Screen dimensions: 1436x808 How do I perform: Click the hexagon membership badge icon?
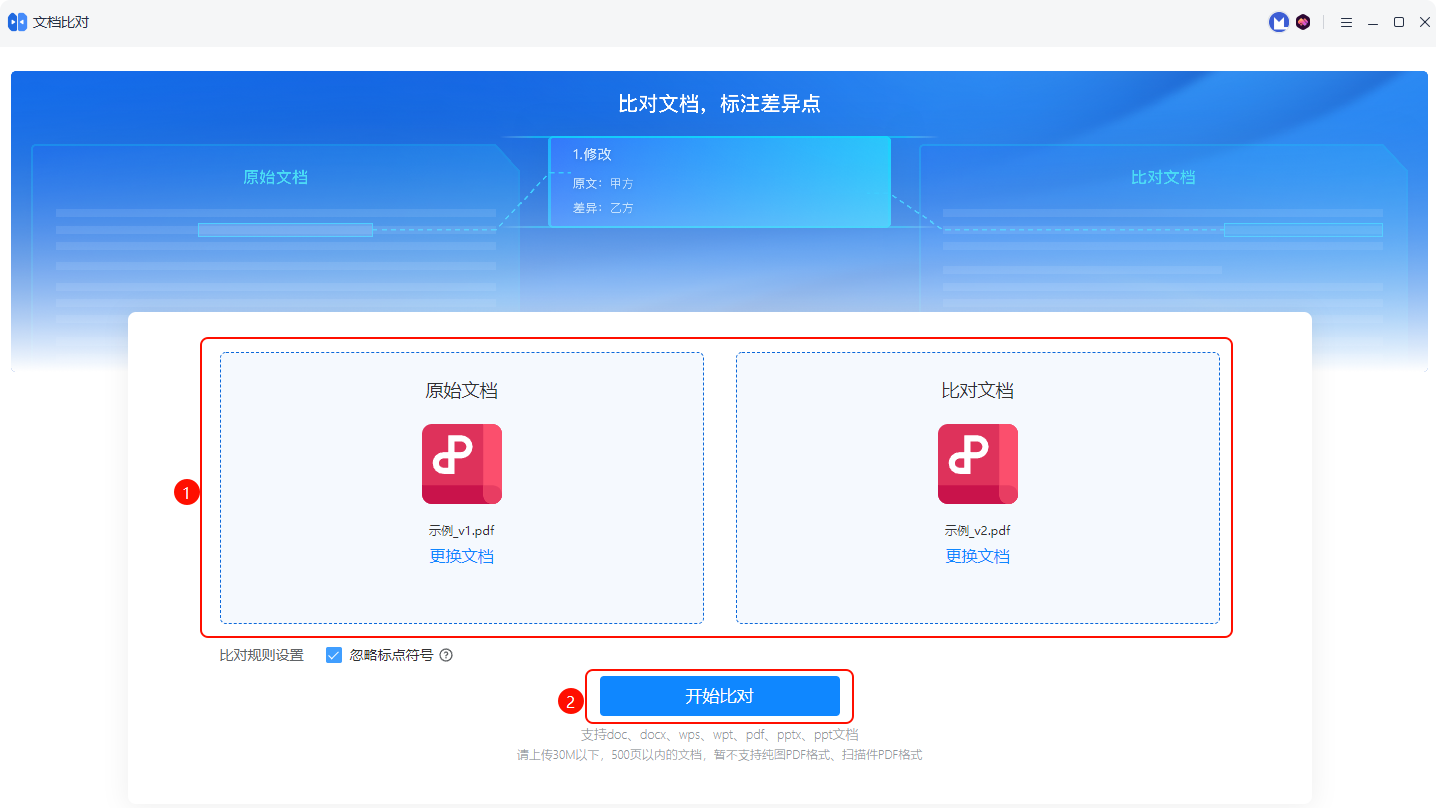tap(1303, 22)
